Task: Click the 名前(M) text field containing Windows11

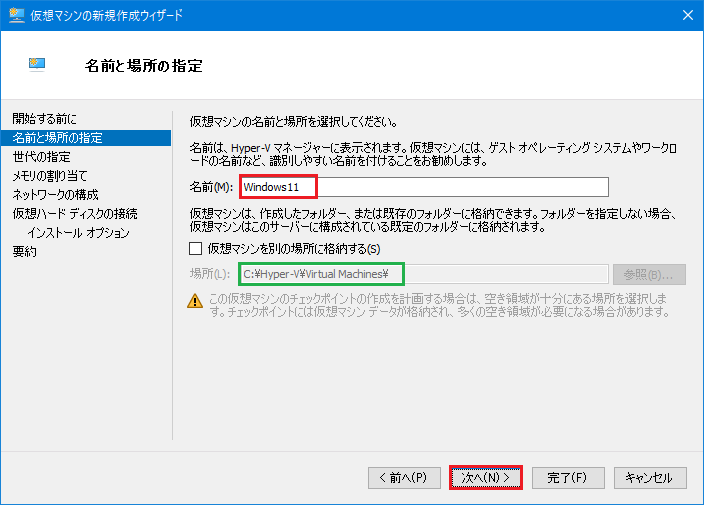Action: [x=424, y=187]
